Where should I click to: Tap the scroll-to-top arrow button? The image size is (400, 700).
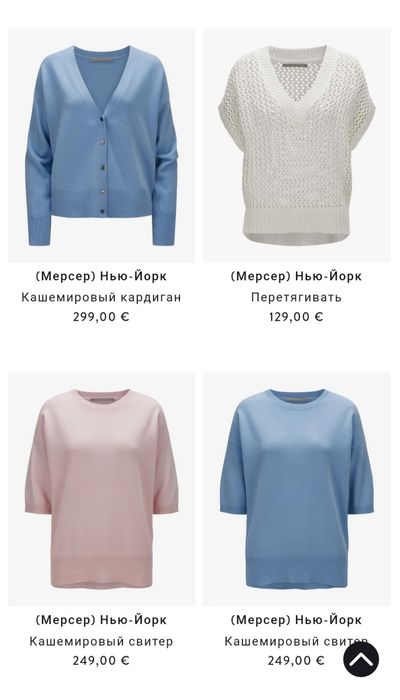[x=361, y=659]
